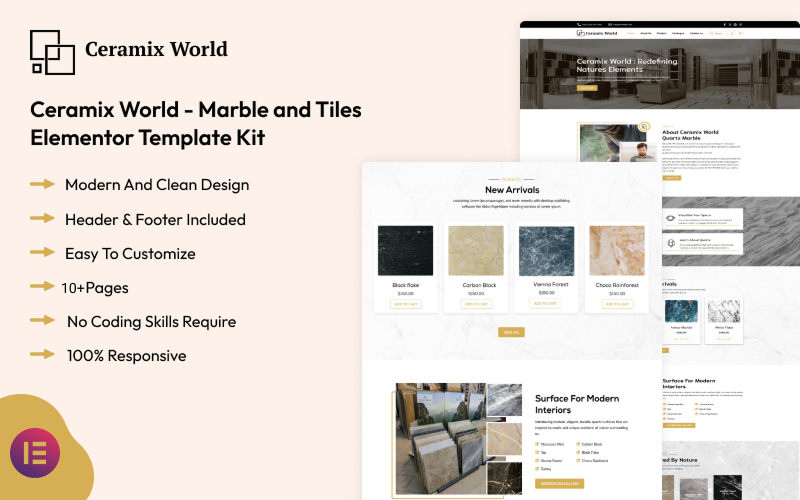The height and width of the screenshot is (500, 800).
Task: Click the header cart icon
Action: pyautogui.click(x=738, y=33)
